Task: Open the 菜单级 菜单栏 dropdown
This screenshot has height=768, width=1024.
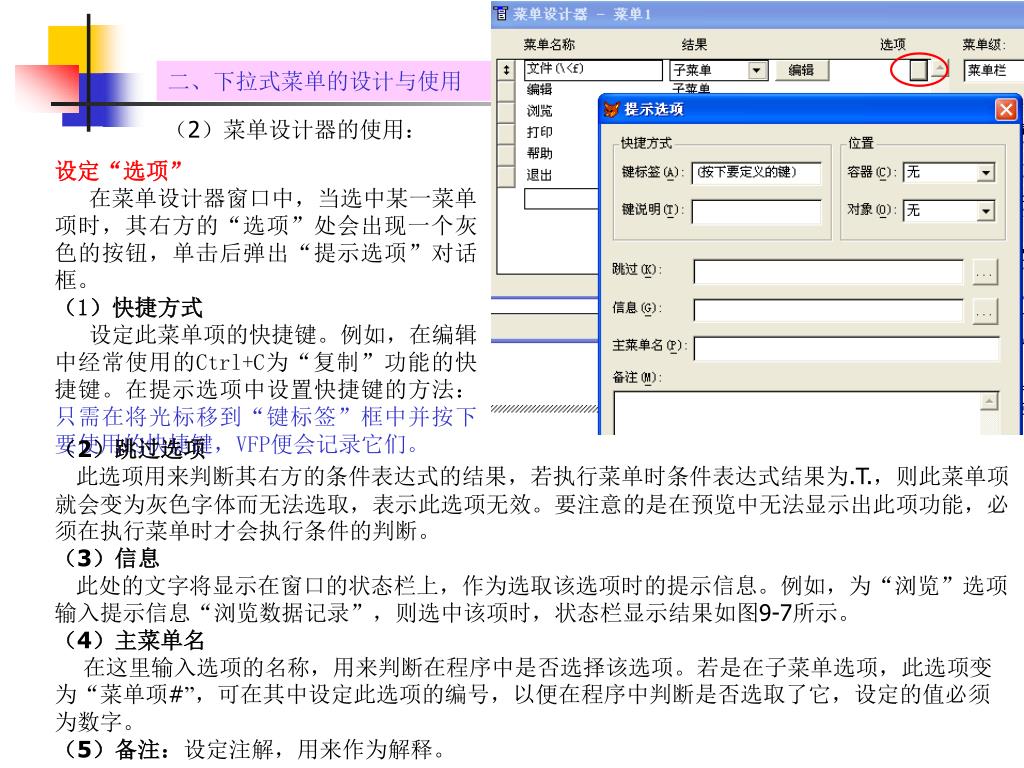Action: coord(993,70)
